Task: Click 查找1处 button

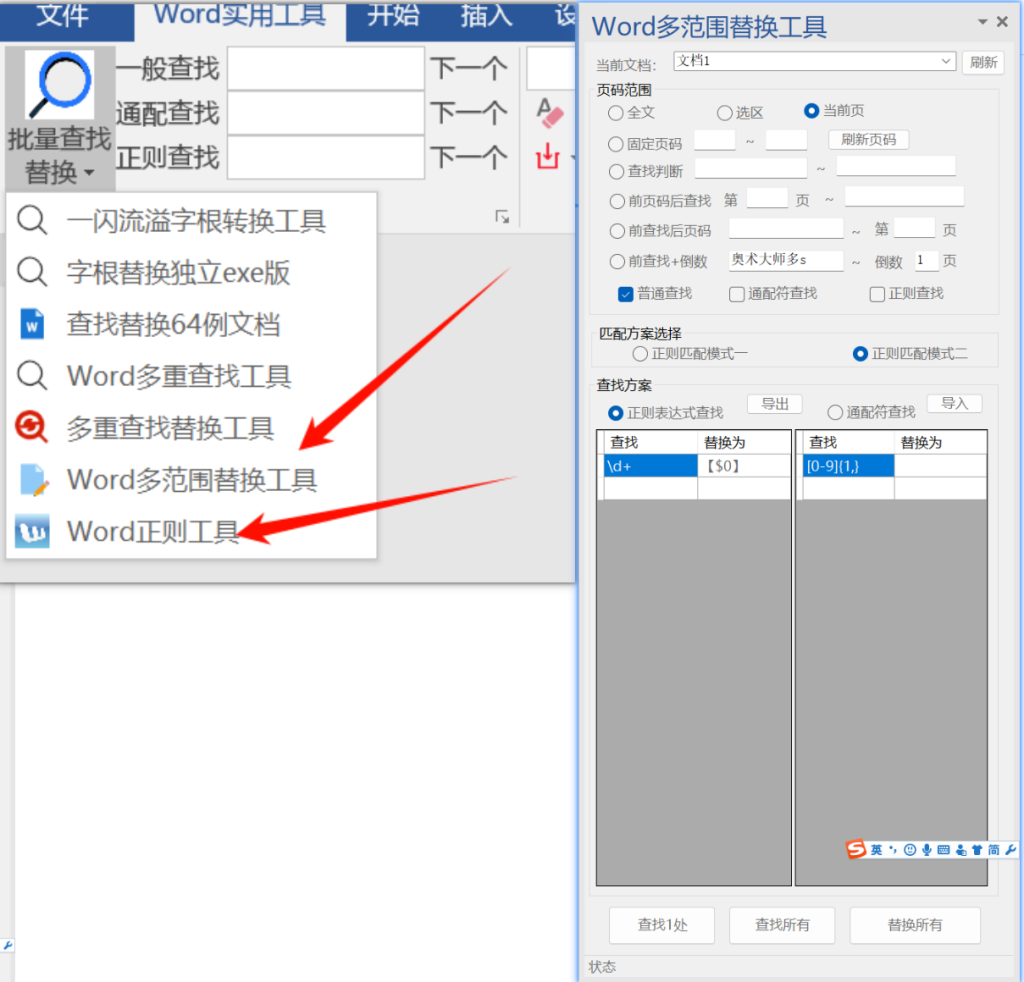Action: 662,925
